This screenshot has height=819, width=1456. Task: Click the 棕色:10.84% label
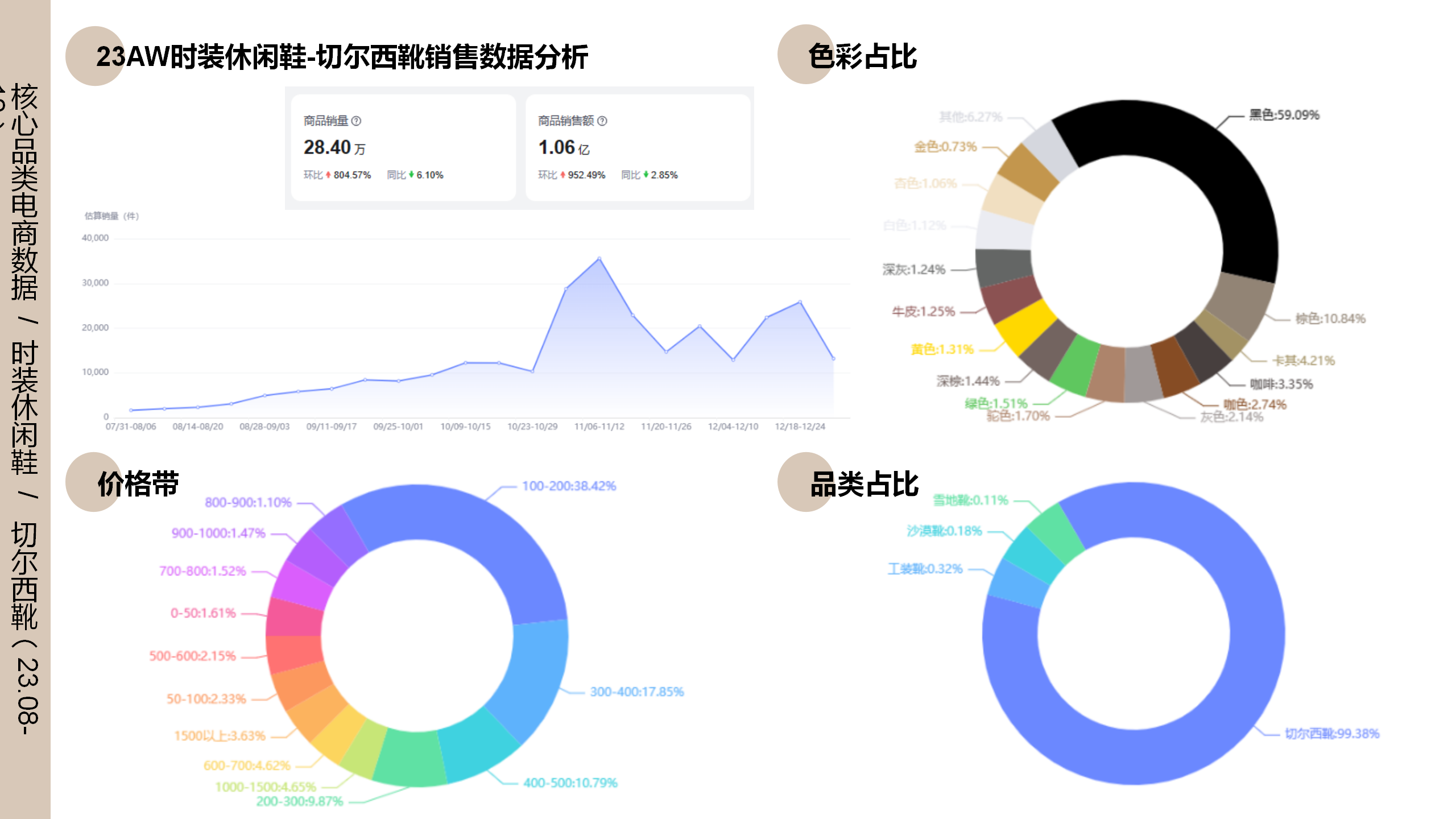click(1330, 318)
